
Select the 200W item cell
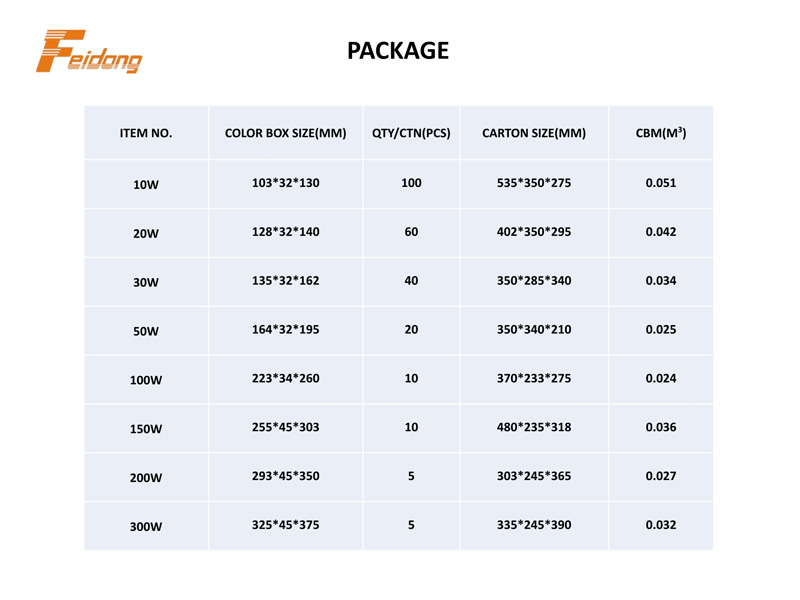click(x=146, y=478)
